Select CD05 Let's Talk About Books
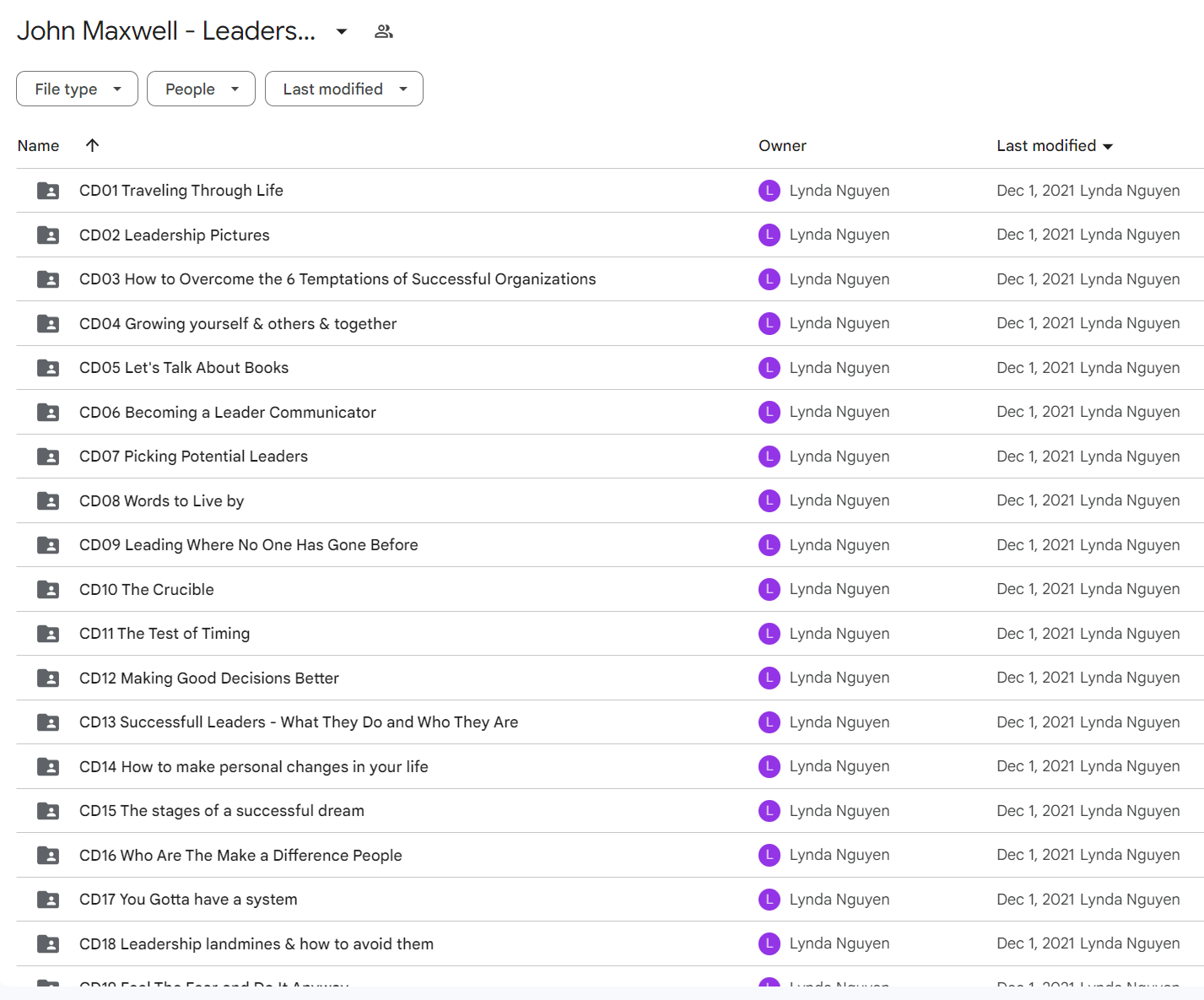This screenshot has width=1204, height=1000. [184, 368]
